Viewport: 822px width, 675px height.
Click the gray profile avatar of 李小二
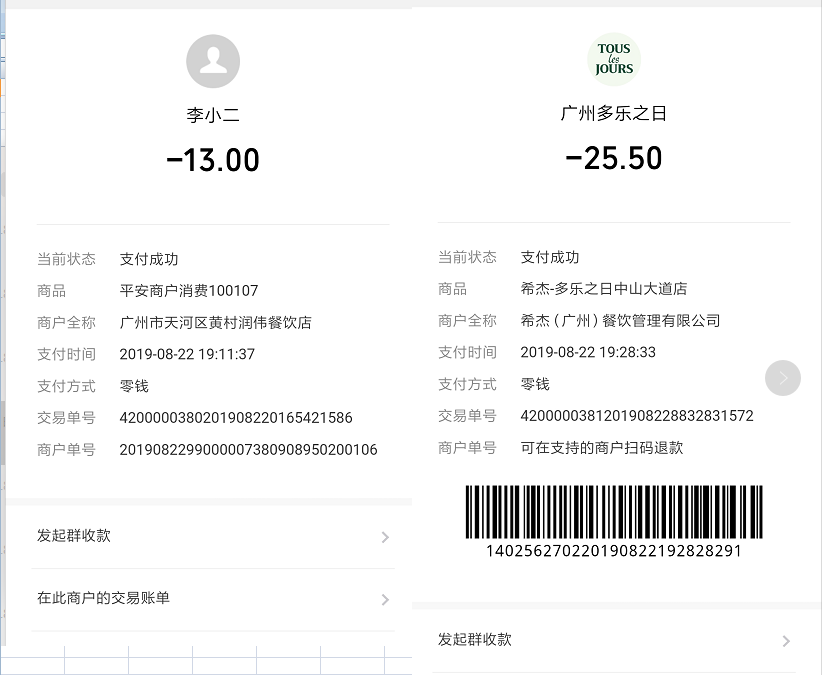(213, 61)
